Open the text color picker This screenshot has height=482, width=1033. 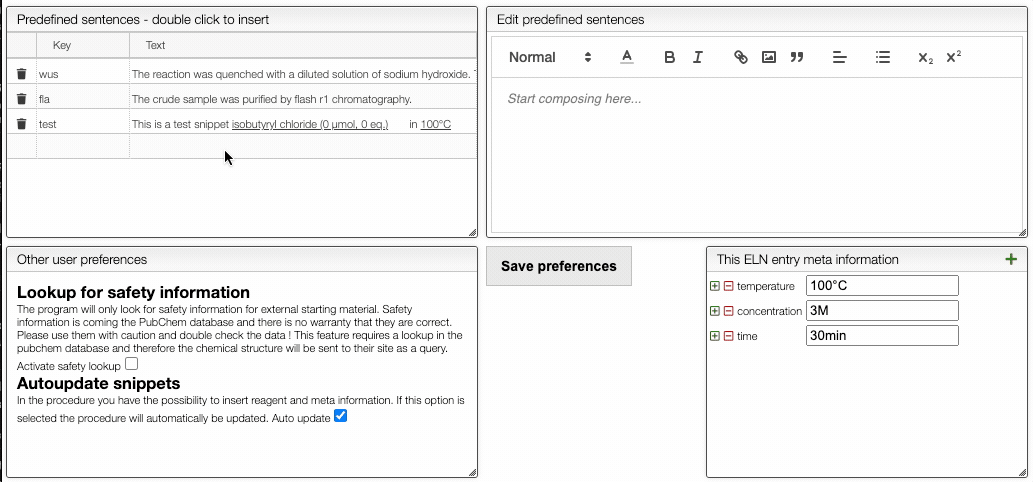(x=627, y=57)
